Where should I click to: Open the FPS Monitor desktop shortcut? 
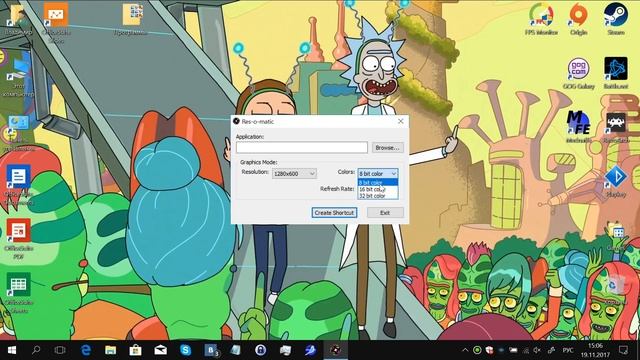coord(541,18)
